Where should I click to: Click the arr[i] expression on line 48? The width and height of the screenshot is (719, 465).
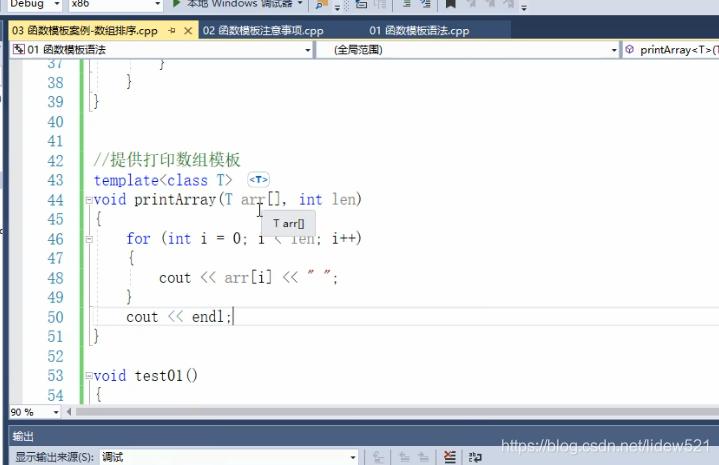[x=248, y=278]
